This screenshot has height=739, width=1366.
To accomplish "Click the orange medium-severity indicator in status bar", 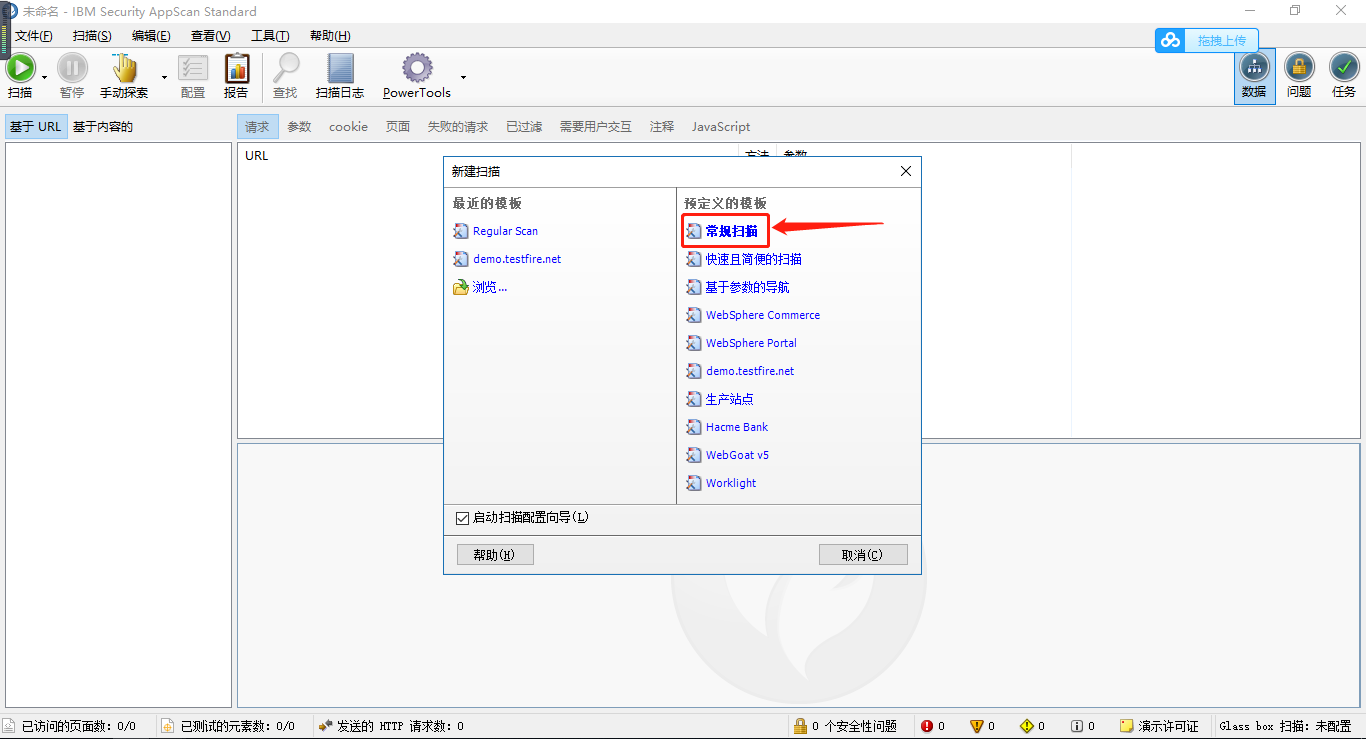I will click(977, 726).
